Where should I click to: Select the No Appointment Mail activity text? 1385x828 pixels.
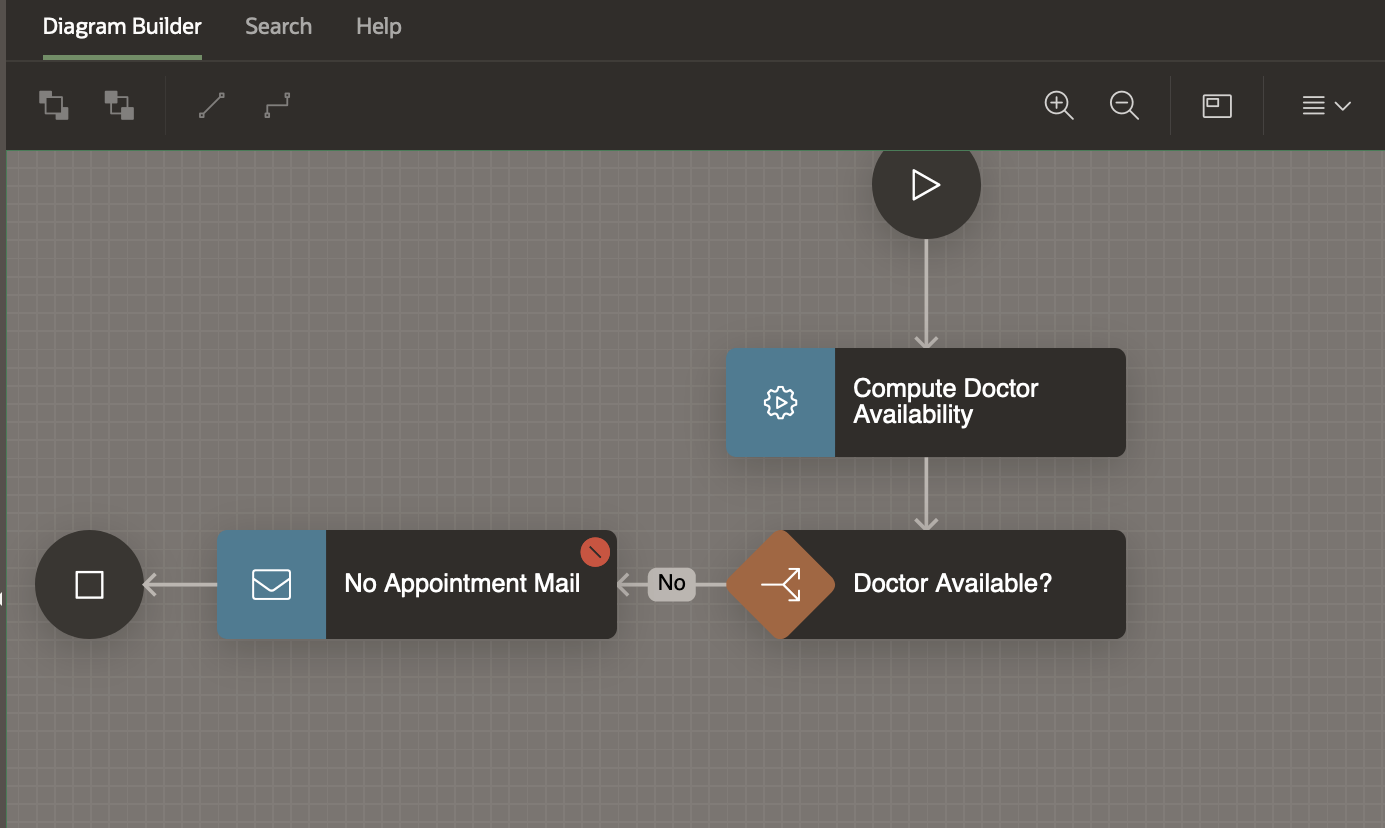point(462,584)
